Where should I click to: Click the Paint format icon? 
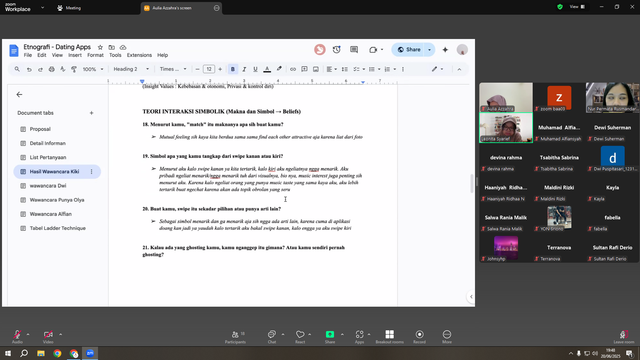pyautogui.click(x=74, y=69)
